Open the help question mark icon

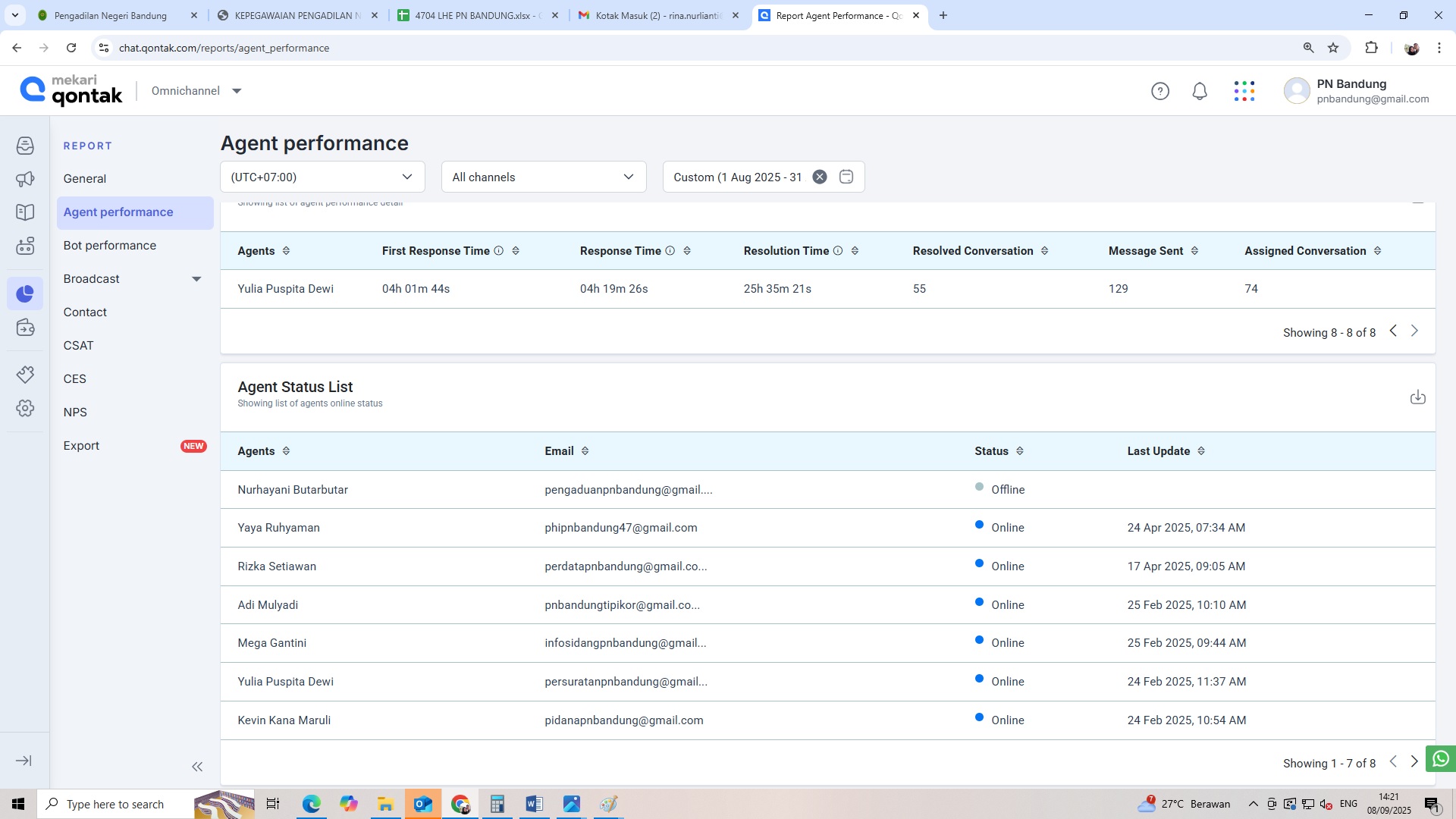(1160, 92)
